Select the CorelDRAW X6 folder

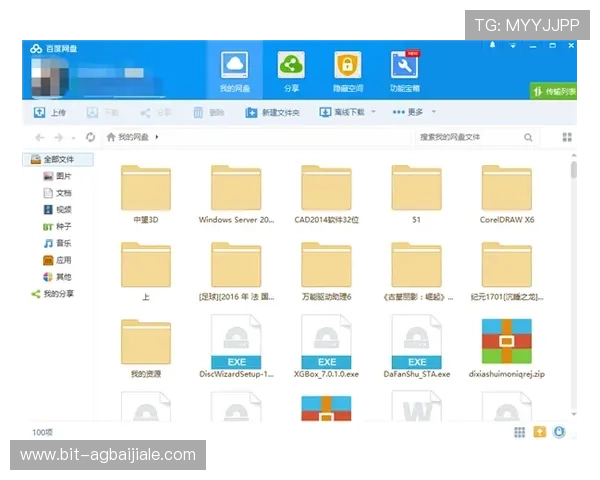(x=507, y=194)
